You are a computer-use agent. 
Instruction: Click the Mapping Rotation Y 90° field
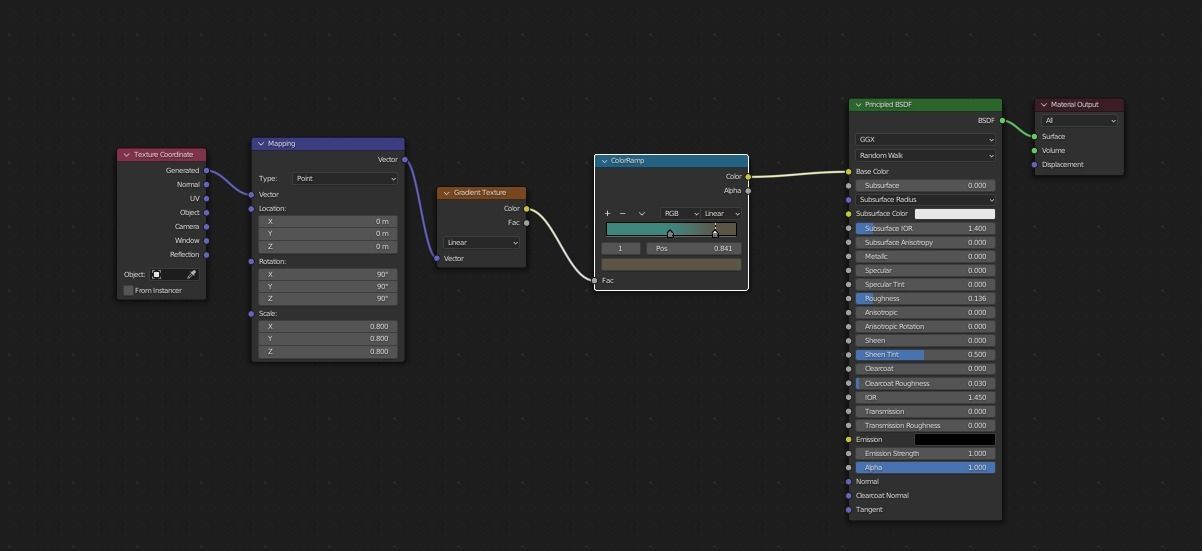click(328, 286)
